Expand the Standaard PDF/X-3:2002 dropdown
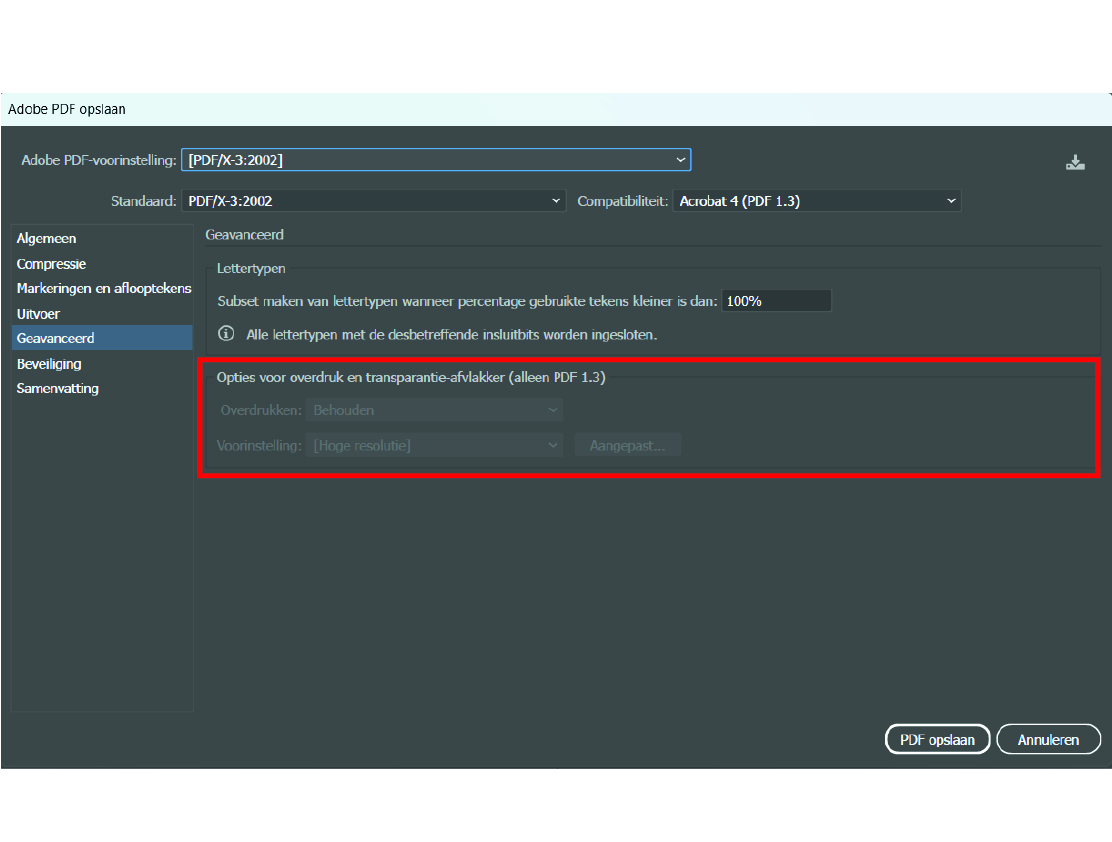Image resolution: width=1112 pixels, height=842 pixels. (373, 201)
